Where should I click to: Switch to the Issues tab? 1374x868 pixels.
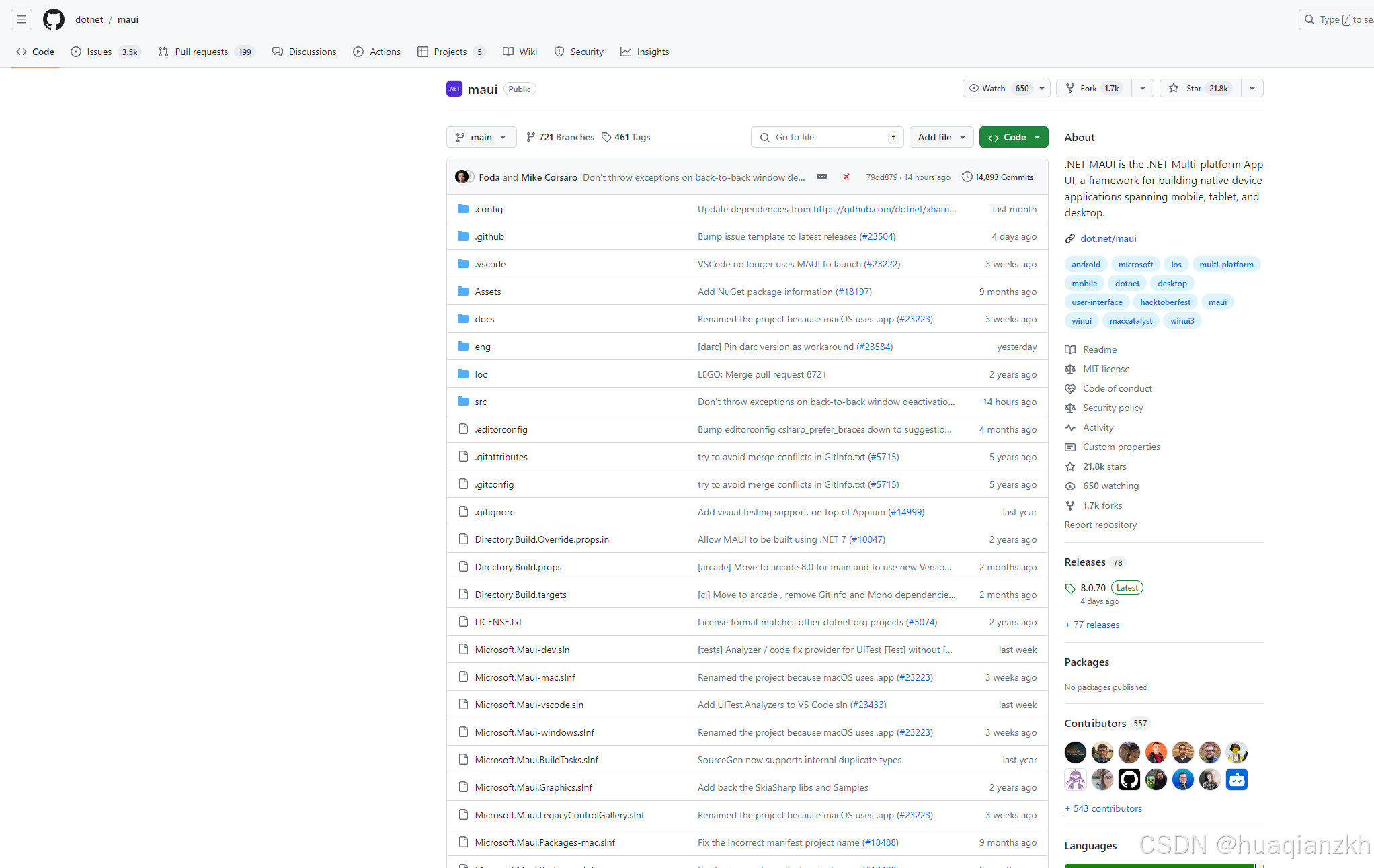coord(106,52)
